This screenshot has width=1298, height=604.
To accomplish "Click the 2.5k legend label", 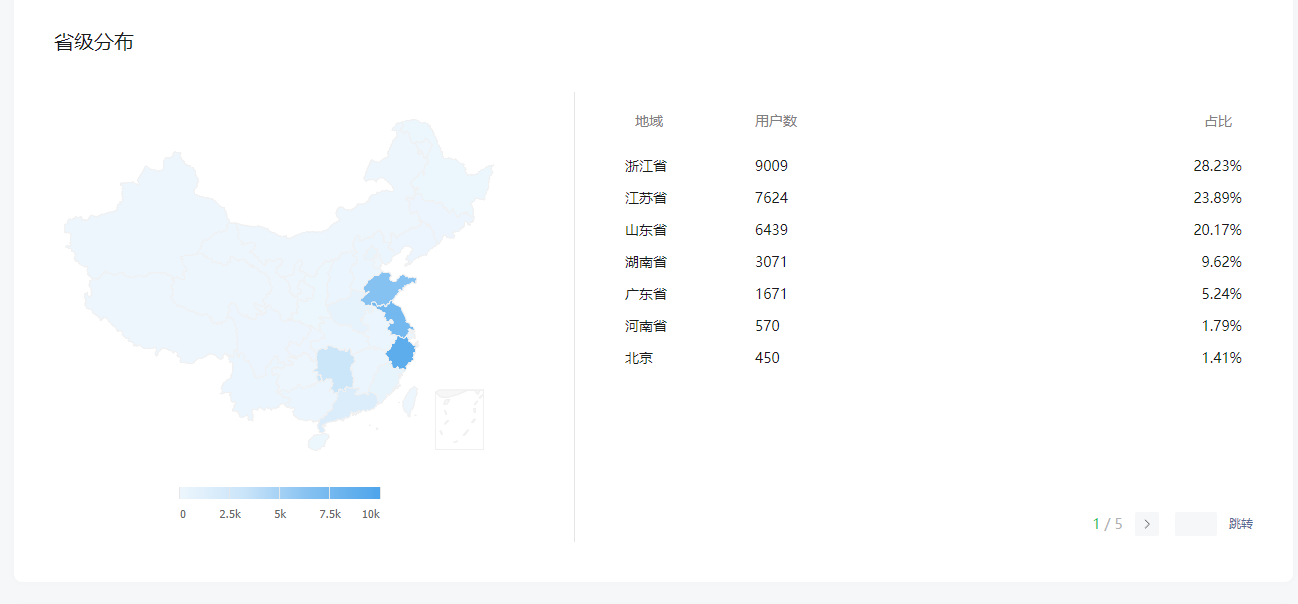I will coord(230,514).
